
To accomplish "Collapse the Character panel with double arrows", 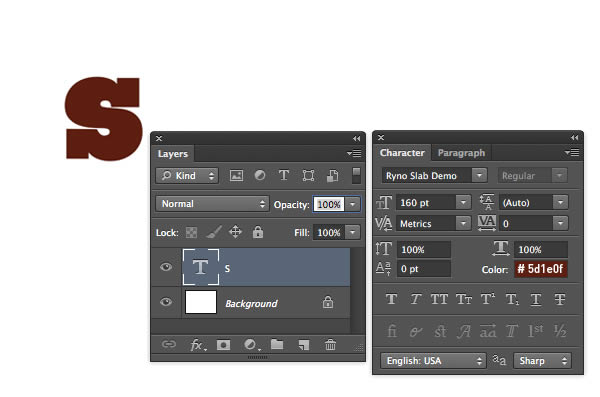I will [x=574, y=137].
